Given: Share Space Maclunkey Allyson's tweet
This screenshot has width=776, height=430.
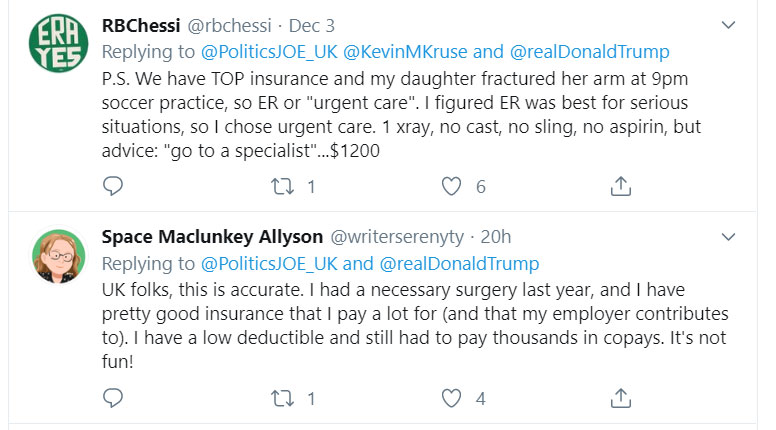Looking at the screenshot, I should click(620, 398).
